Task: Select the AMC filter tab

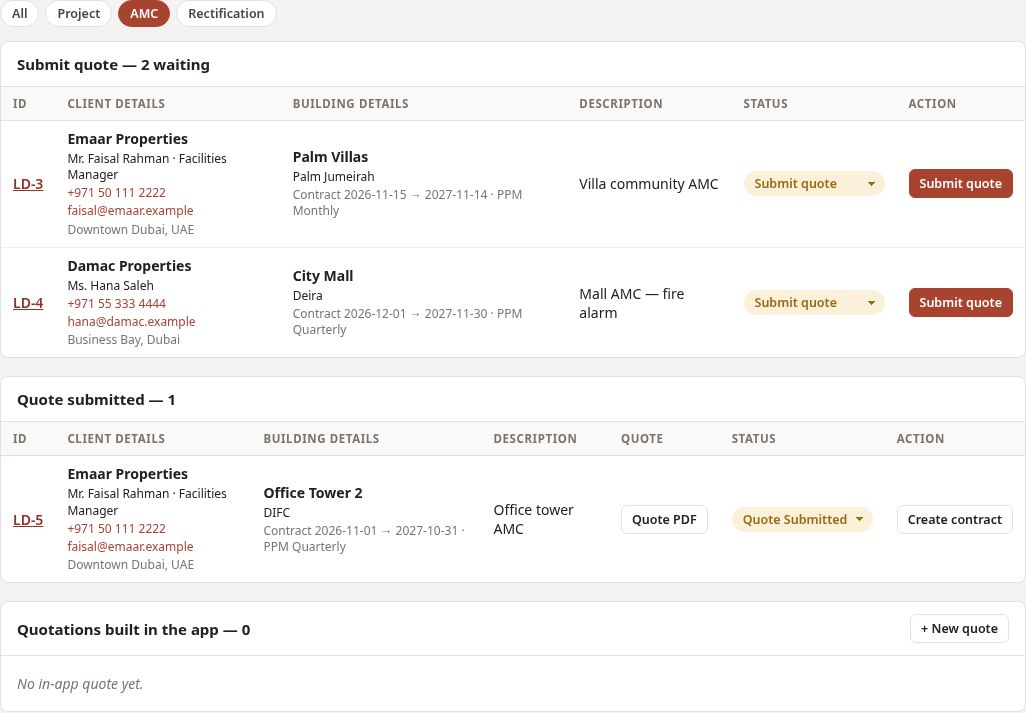Action: (x=144, y=13)
